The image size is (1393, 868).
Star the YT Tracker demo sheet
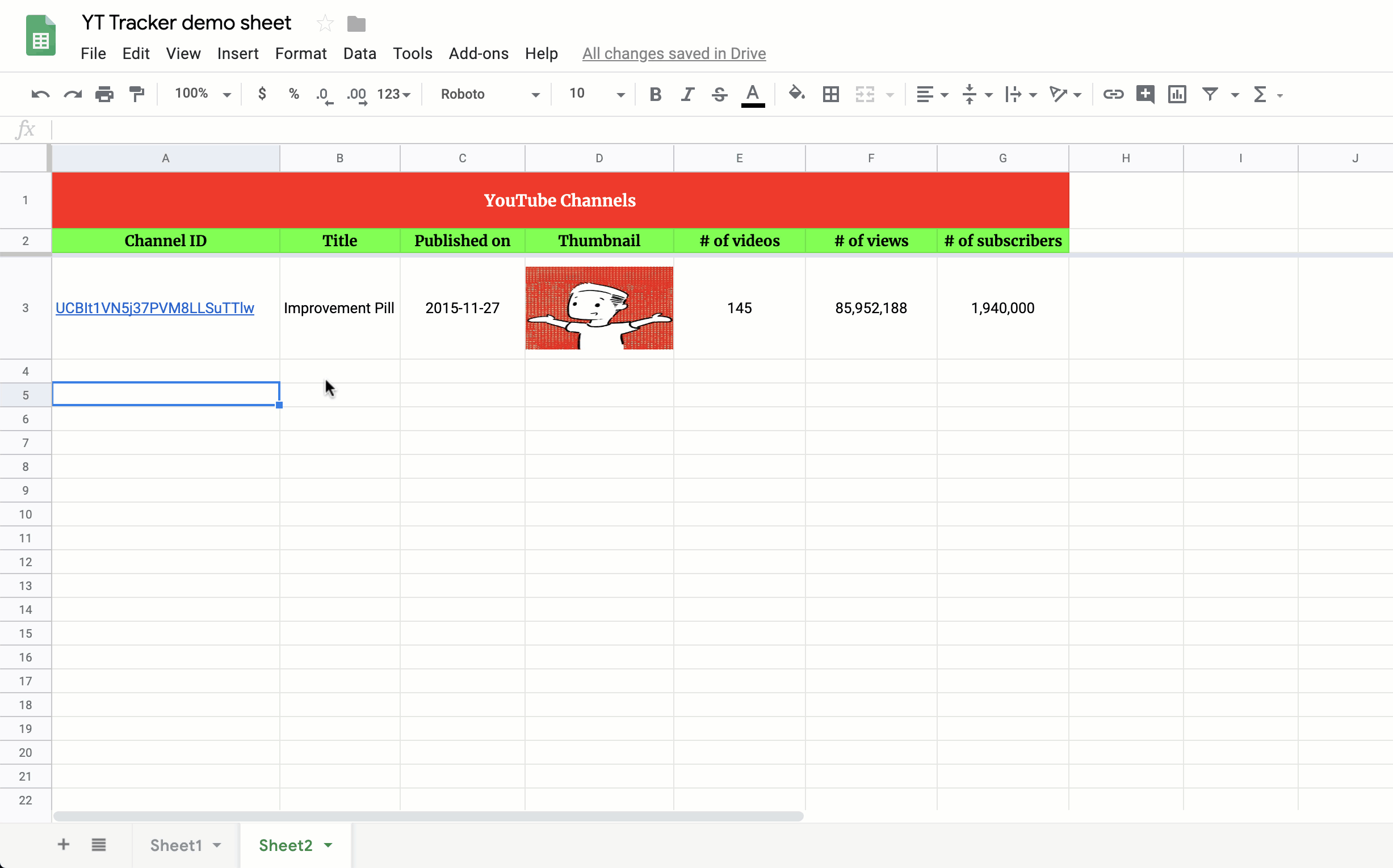pyautogui.click(x=325, y=23)
